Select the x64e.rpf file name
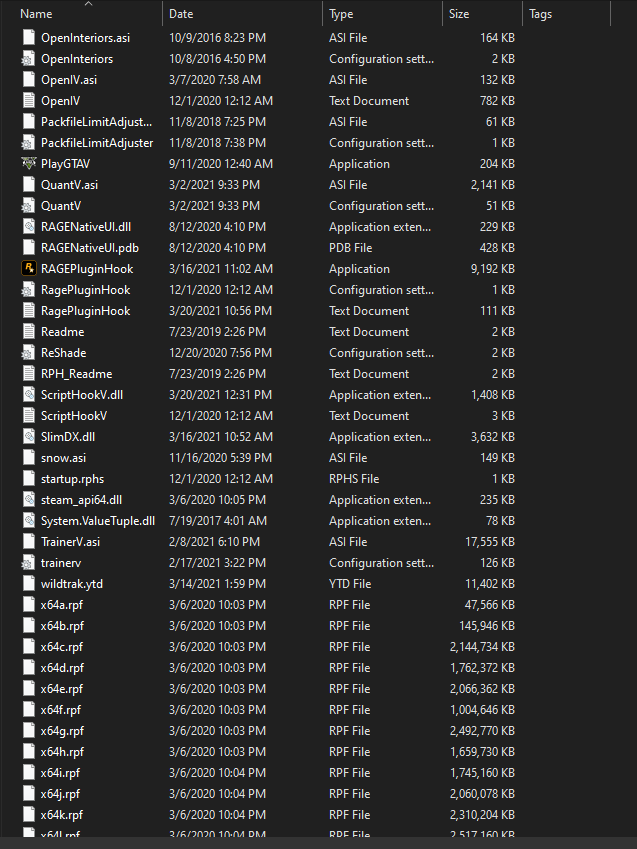This screenshot has width=637, height=849. click(x=62, y=689)
